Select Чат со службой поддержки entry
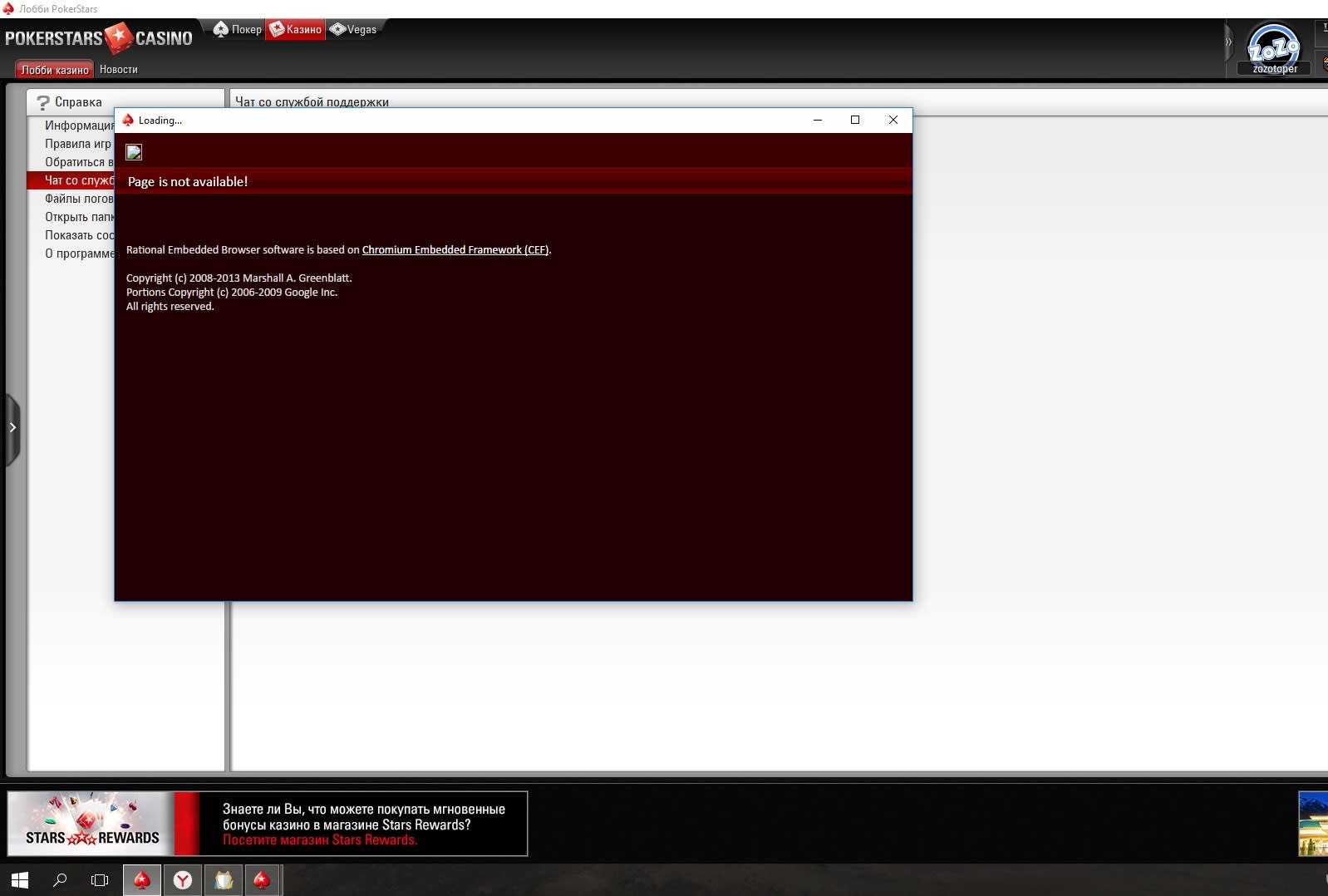The height and width of the screenshot is (896, 1328). 71,180
